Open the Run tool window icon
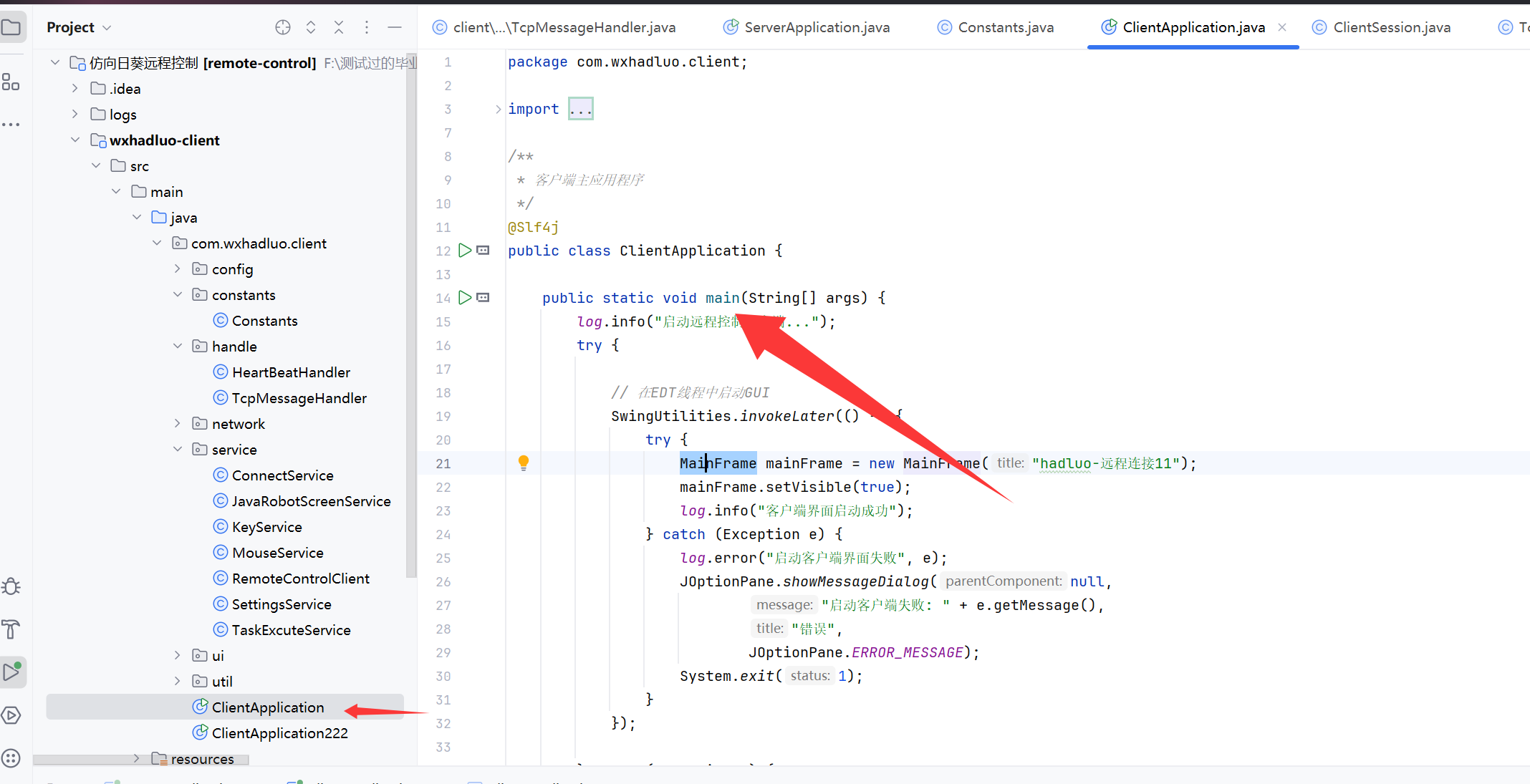Screen dimensions: 1530x784 pos(11,672)
